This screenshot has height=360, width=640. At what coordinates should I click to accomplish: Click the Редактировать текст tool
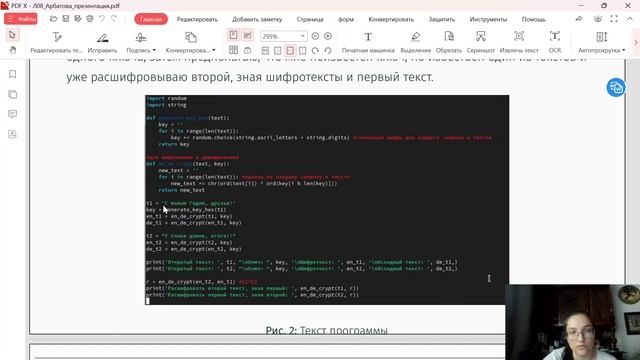pos(56,42)
